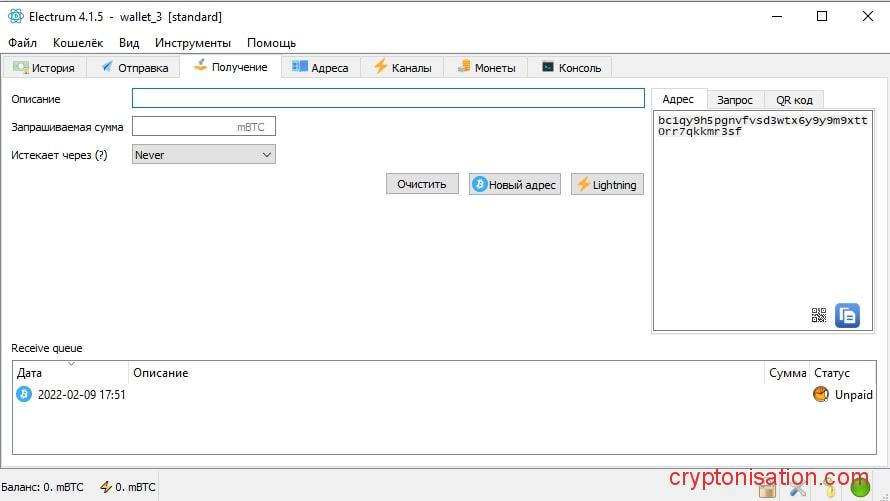The image size is (890, 501).
Task: Click the seed icon in status bar
Action: point(829,489)
